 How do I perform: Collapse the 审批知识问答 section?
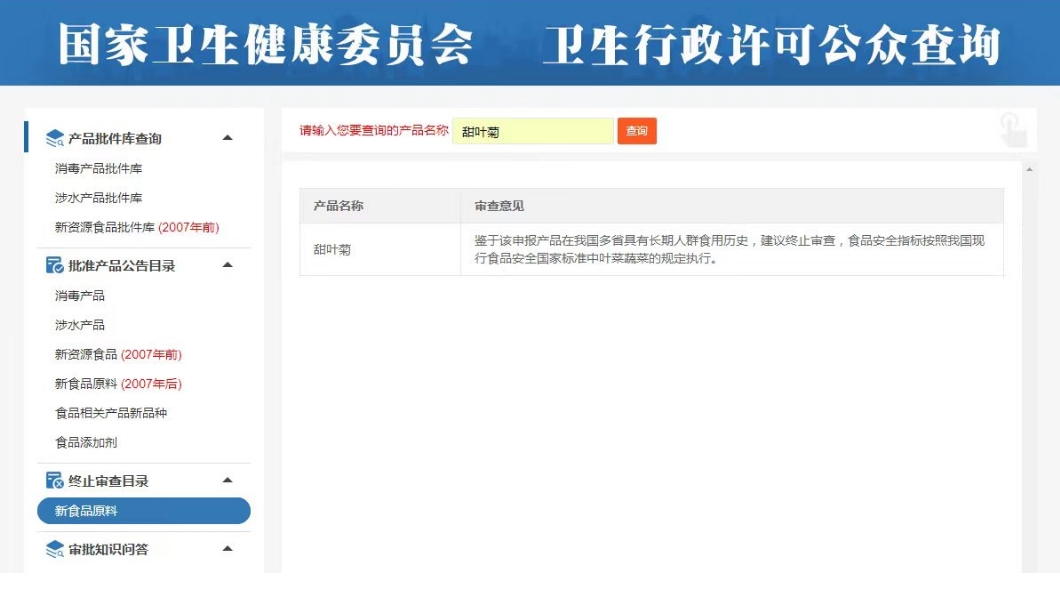[x=229, y=548]
